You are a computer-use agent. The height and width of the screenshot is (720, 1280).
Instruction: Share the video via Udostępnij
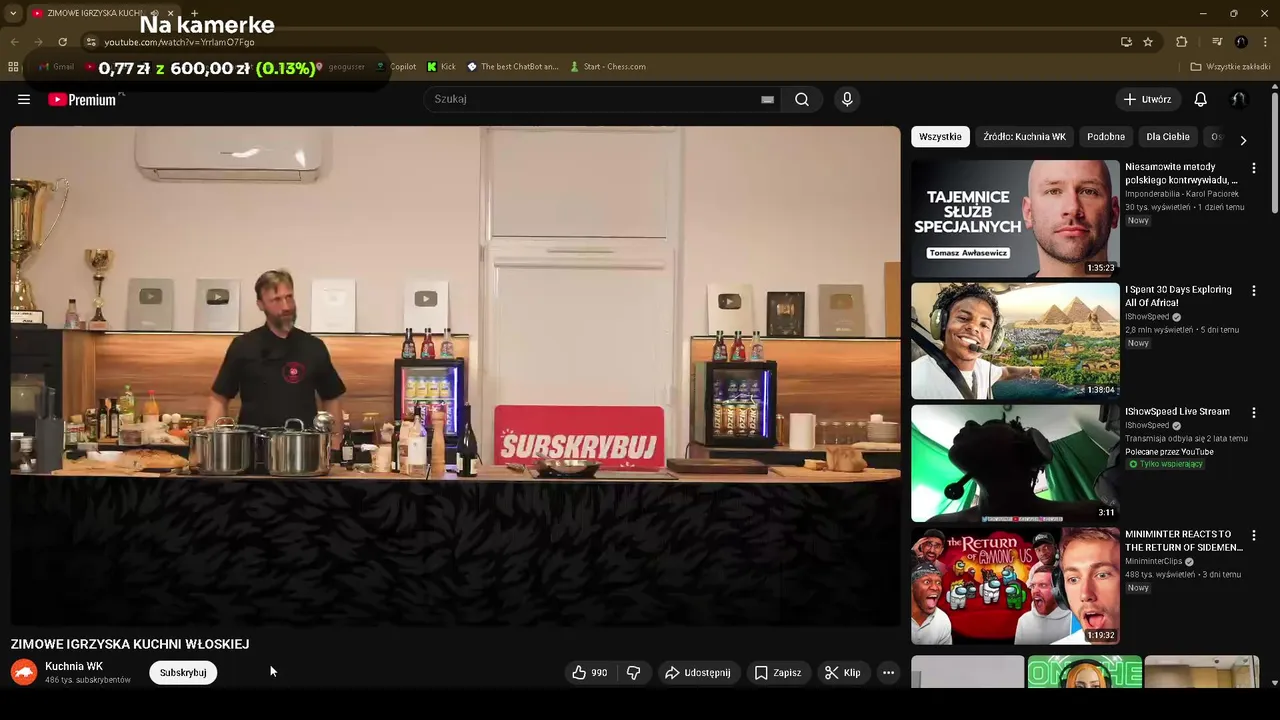pos(698,673)
